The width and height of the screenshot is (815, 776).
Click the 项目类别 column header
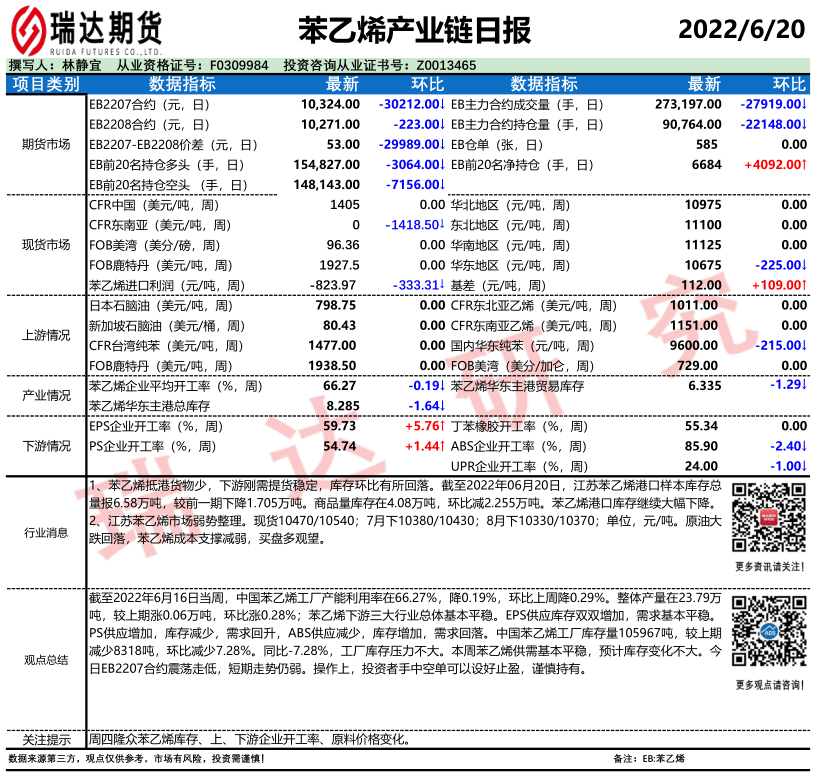coord(46,84)
